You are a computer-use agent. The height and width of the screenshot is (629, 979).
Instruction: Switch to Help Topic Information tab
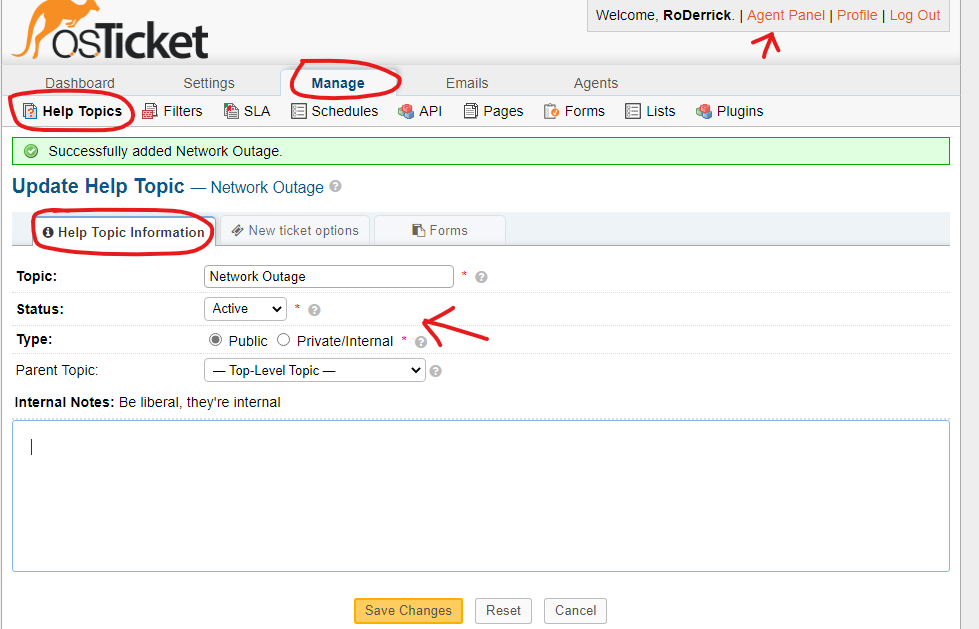pyautogui.click(x=124, y=232)
